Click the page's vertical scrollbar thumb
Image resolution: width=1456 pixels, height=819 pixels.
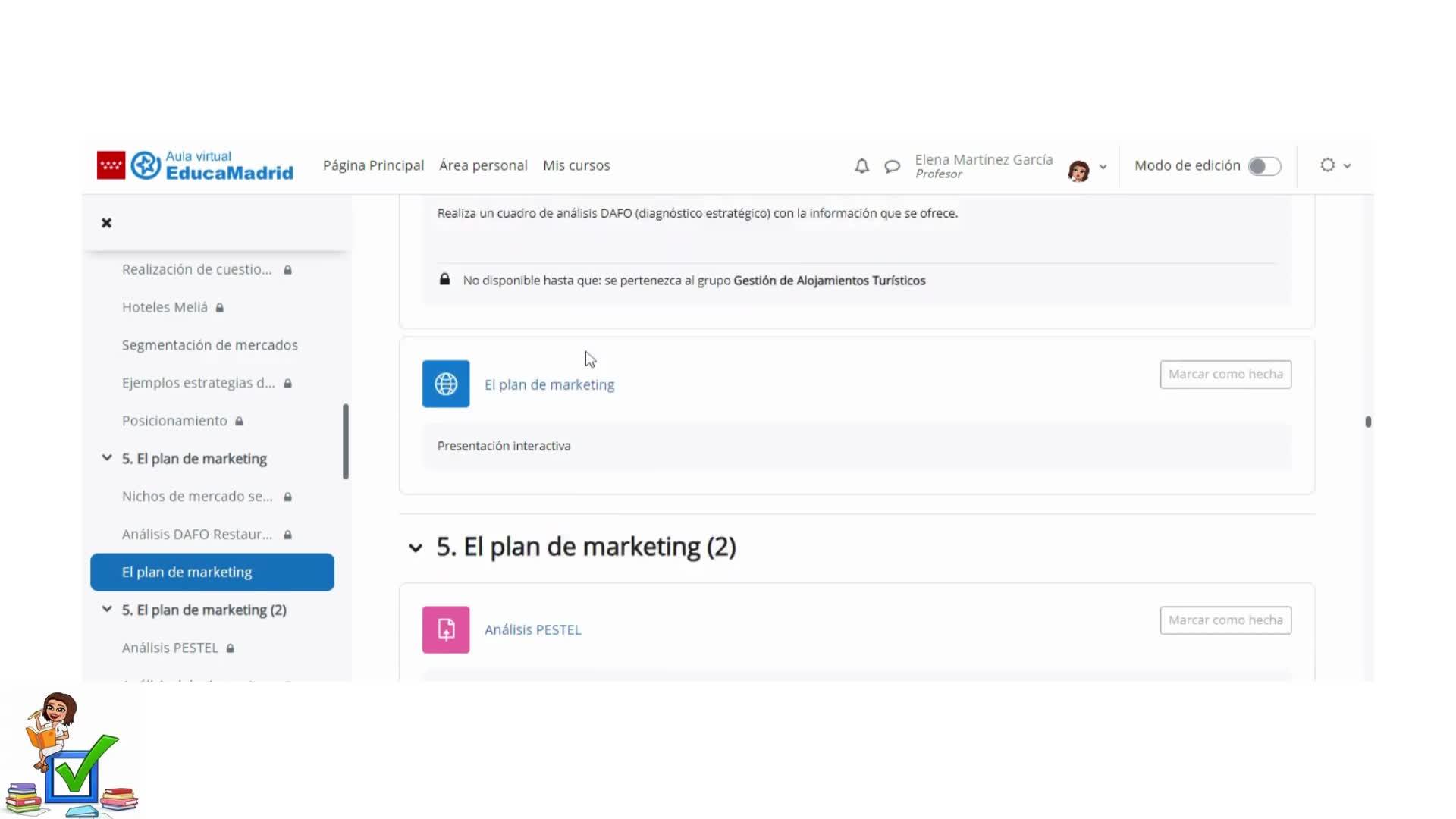1368,422
